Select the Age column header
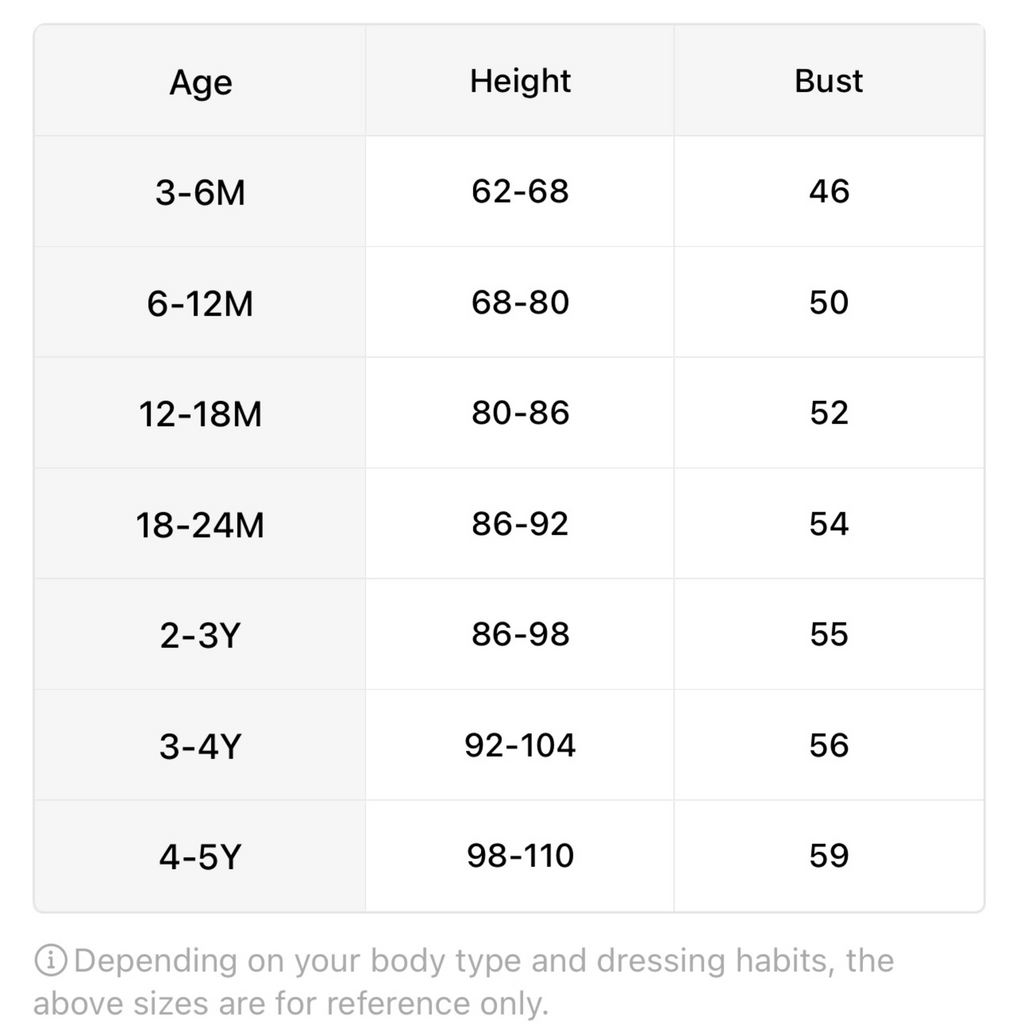Viewport: 1024px width, 1024px height. coord(200,82)
